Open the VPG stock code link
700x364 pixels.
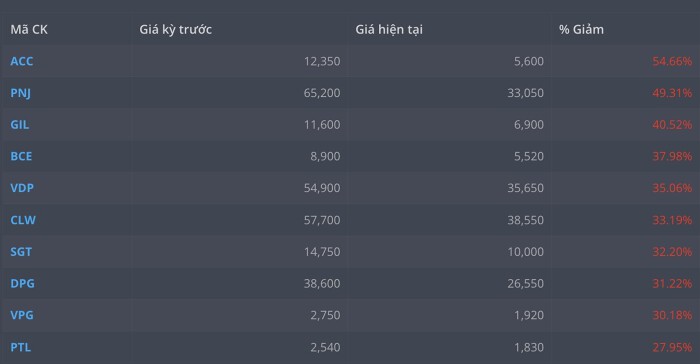tap(22, 315)
